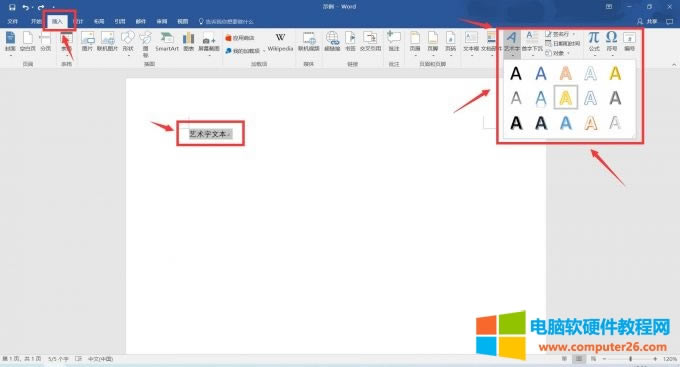Insert a comment (批注)
Viewport: 680px width, 367px height.
pyautogui.click(x=393, y=42)
